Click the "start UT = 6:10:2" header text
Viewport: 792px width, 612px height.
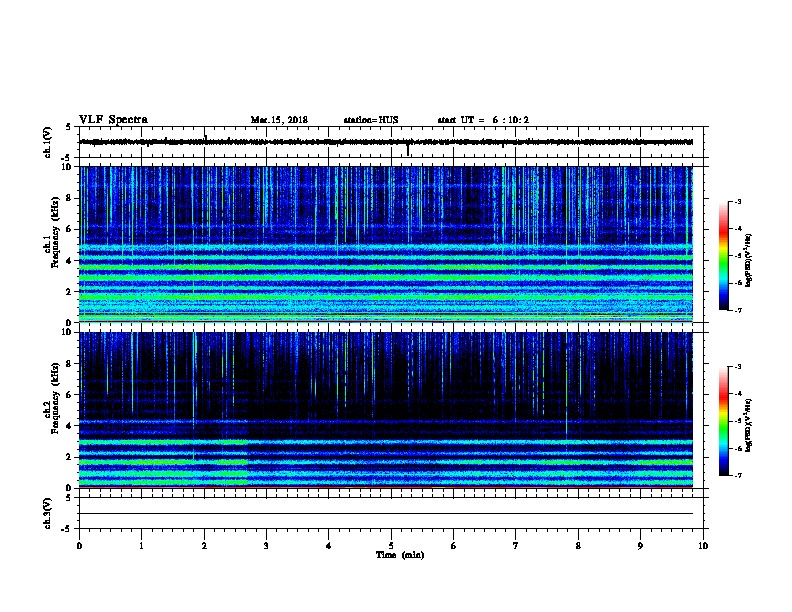point(483,120)
